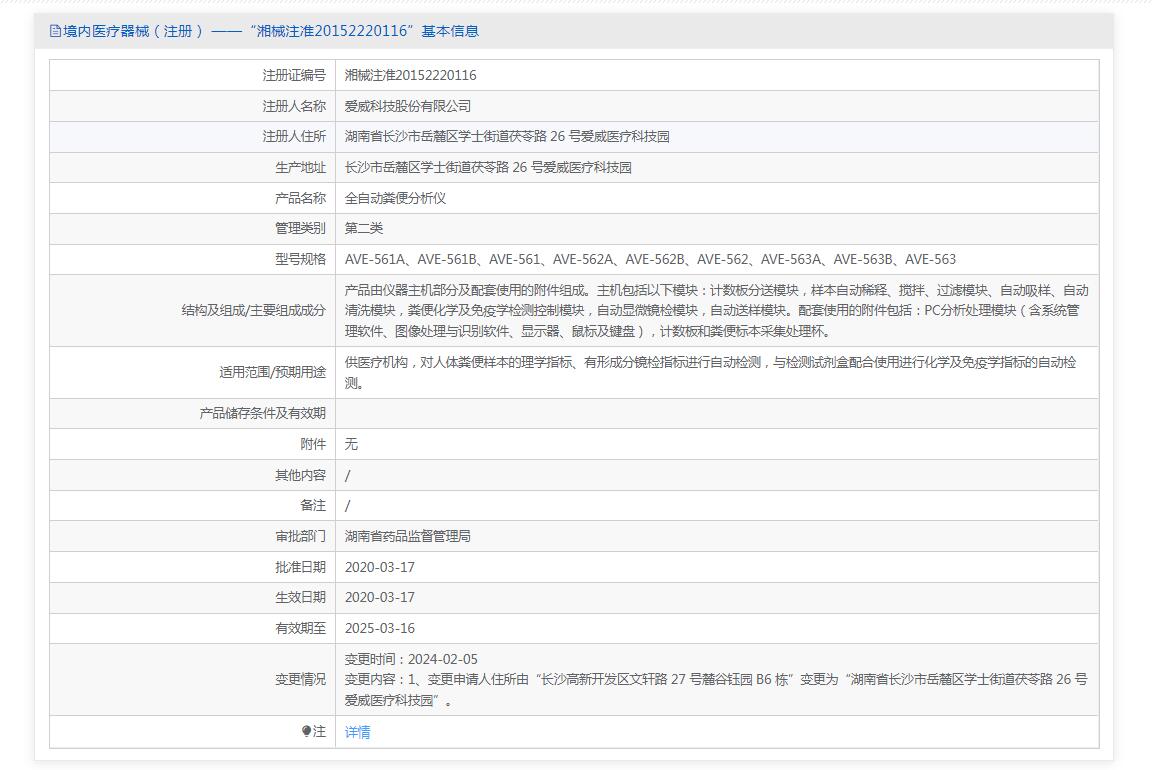
Task: Click the model list starting with AVE-561A
Action: 650,259
